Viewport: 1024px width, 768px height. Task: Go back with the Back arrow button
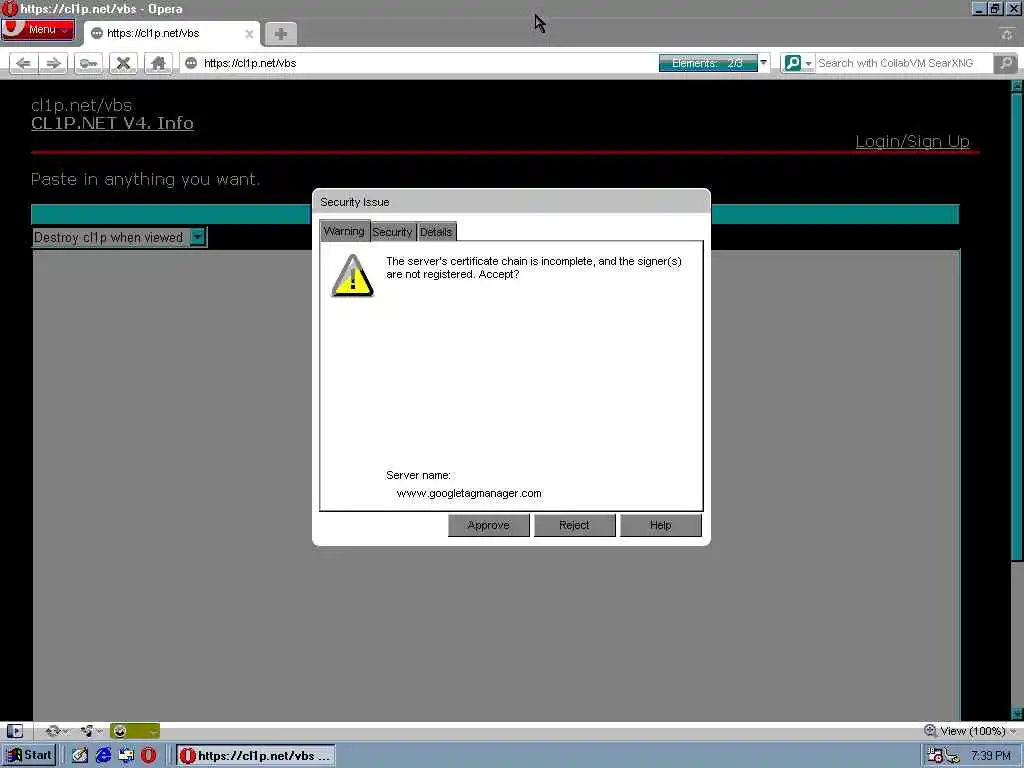coord(24,63)
